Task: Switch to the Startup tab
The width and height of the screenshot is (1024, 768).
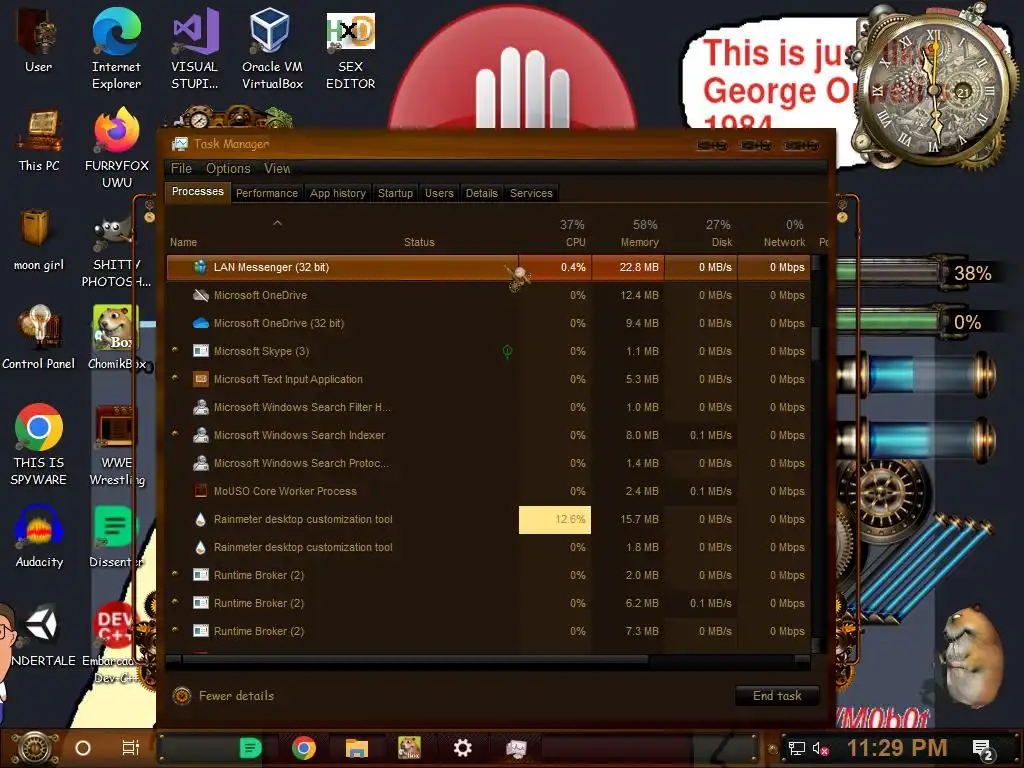Action: (x=395, y=193)
